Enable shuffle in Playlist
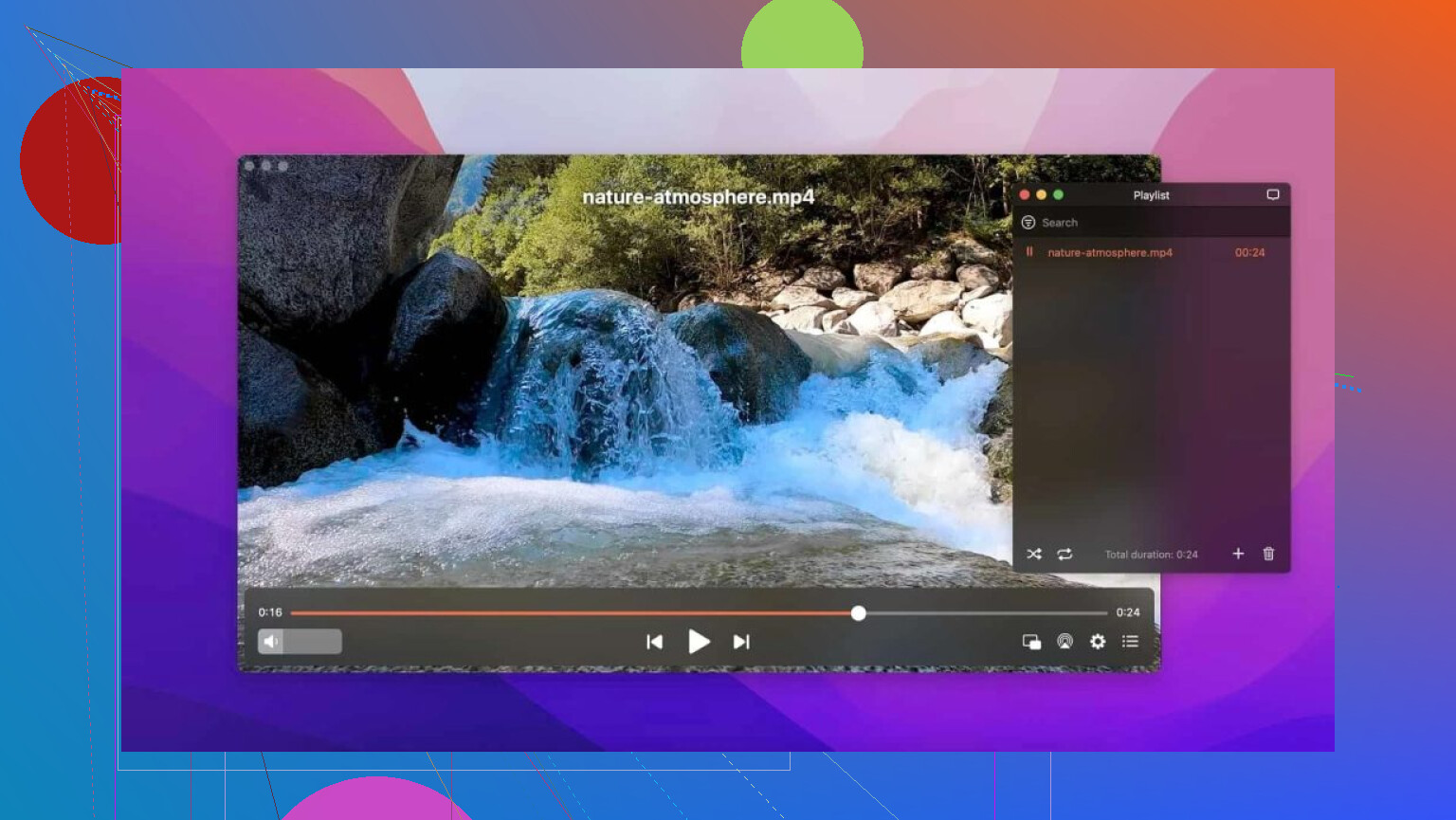Viewport: 1456px width, 820px height. (1034, 554)
